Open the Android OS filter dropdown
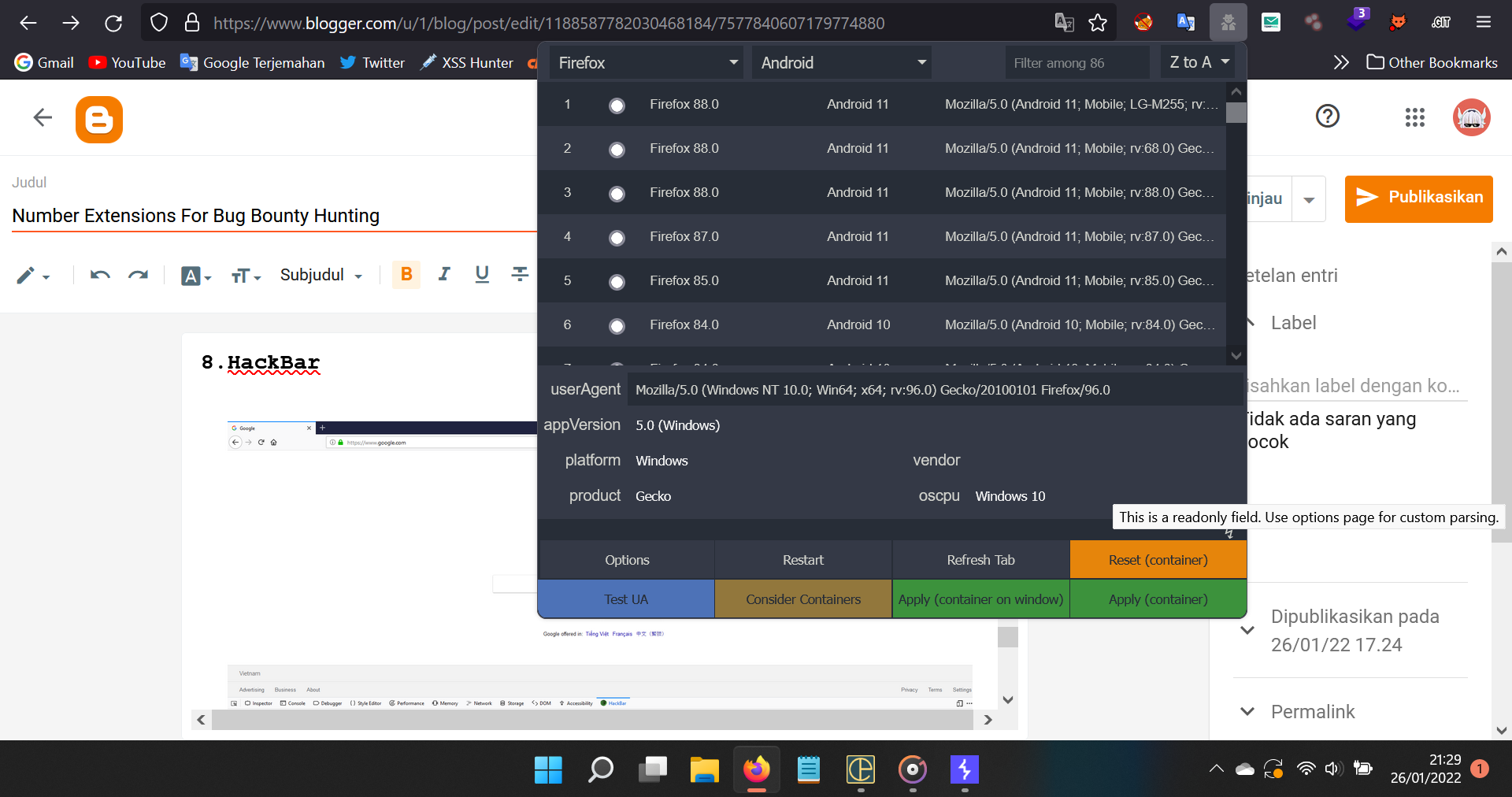 click(x=843, y=62)
